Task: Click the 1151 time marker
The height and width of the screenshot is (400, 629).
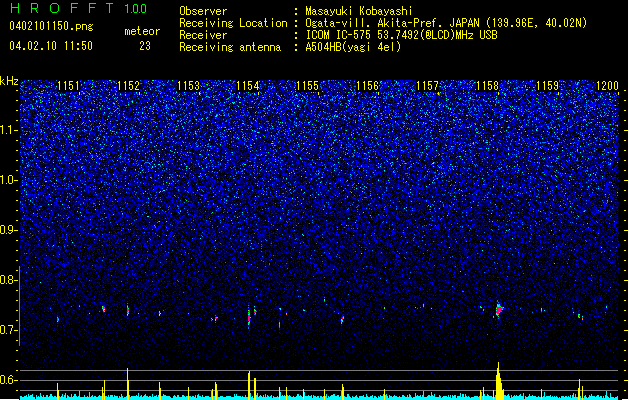Action: pos(68,86)
